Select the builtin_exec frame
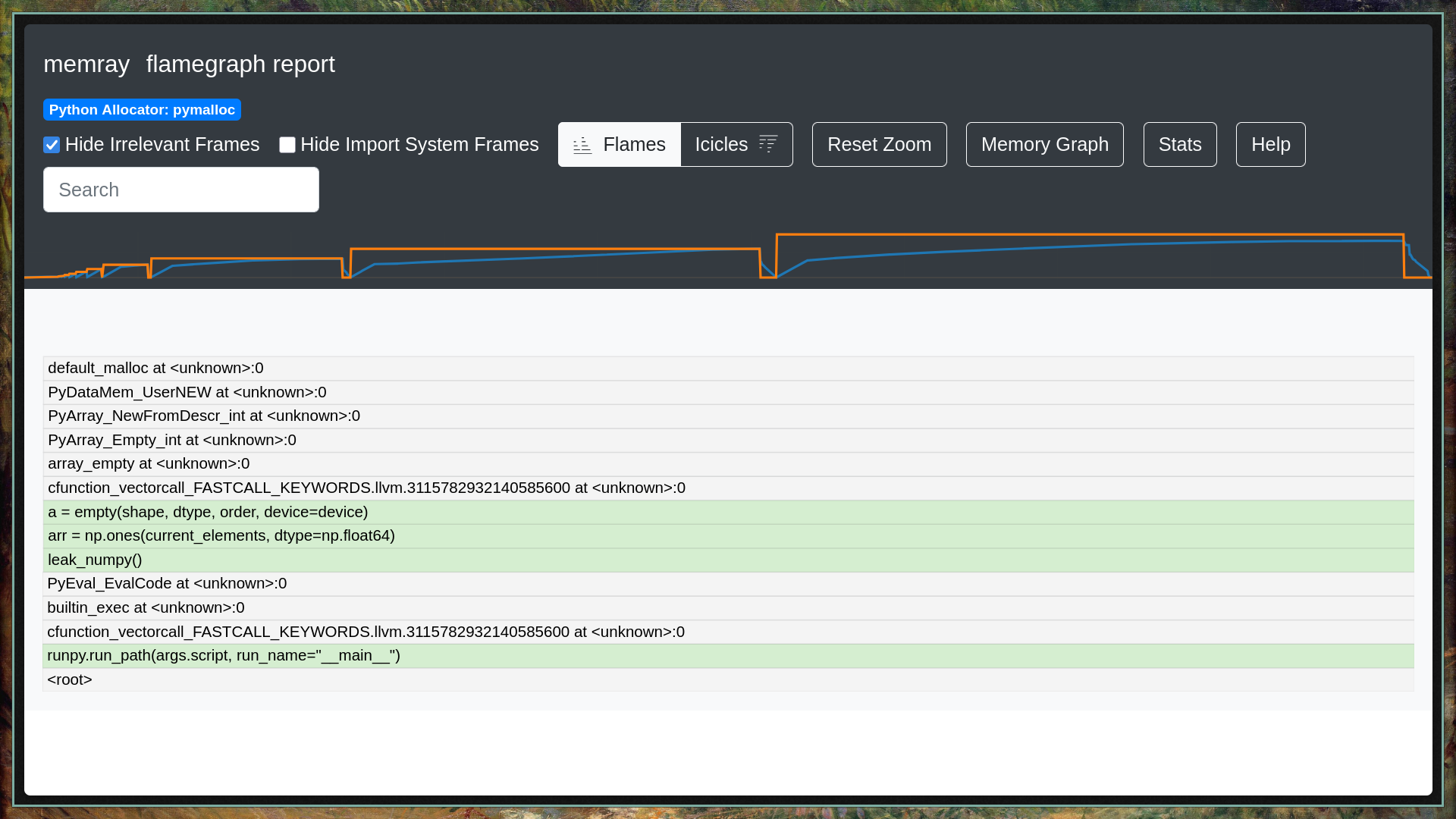Screen dimensions: 1456x819 [x=728, y=608]
